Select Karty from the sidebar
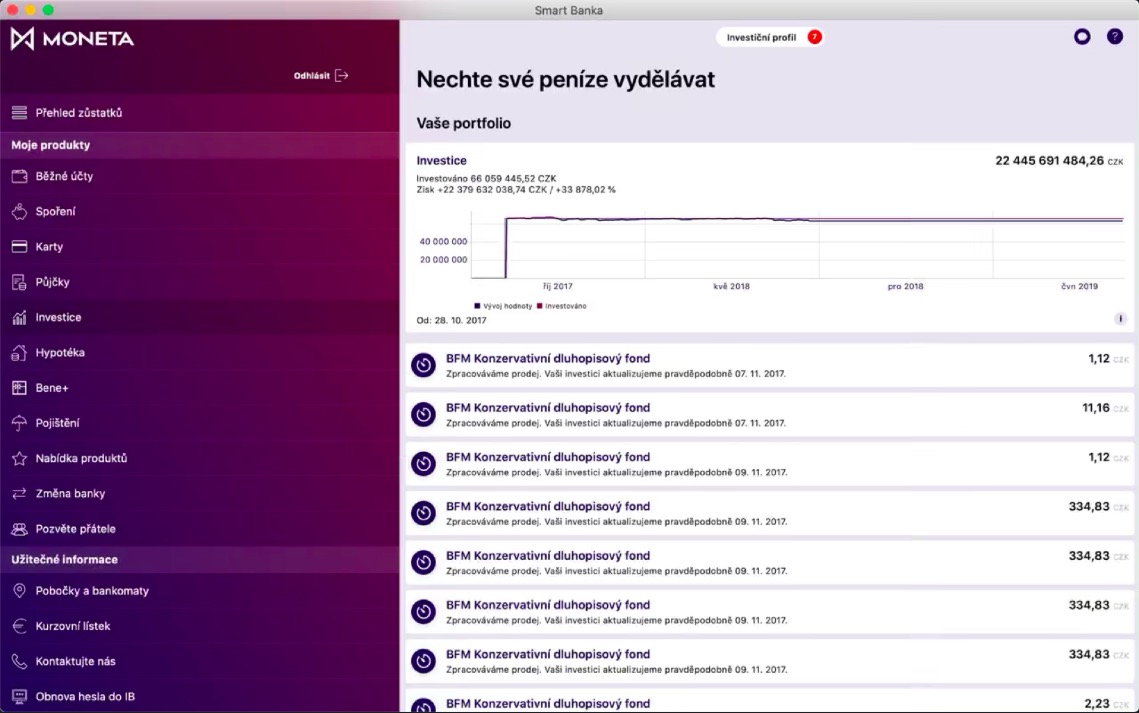The width and height of the screenshot is (1139, 713). click(200, 247)
